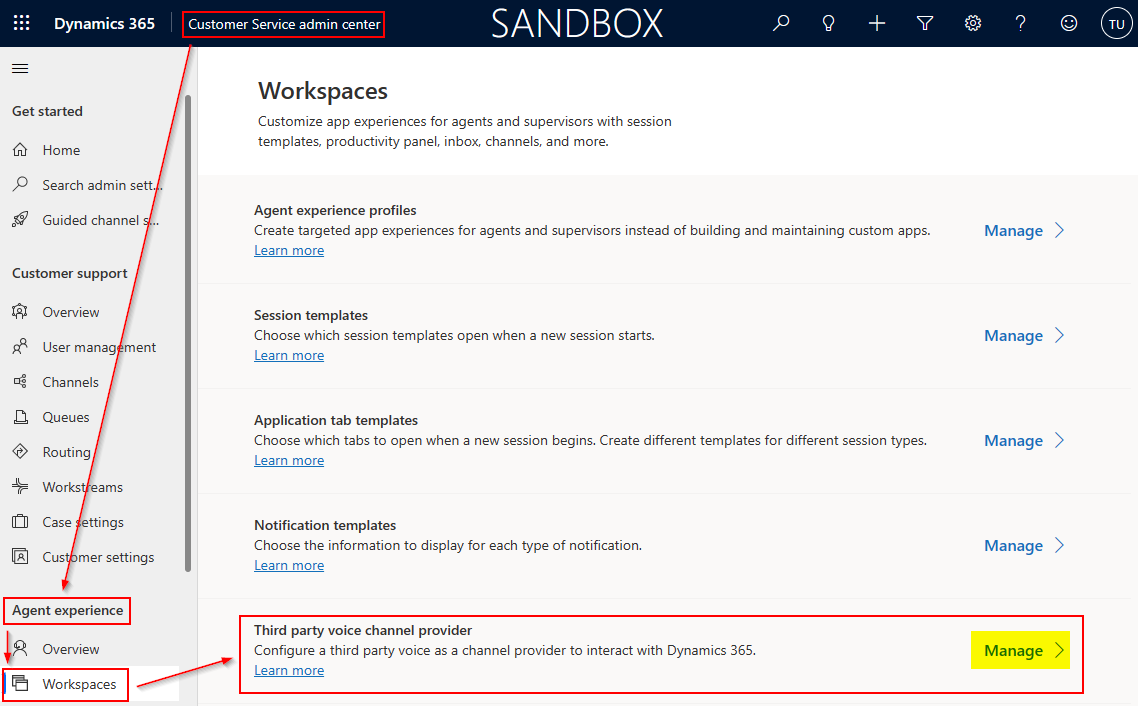Image resolution: width=1138 pixels, height=706 pixels.
Task: Click the question mark help icon
Action: 1020,23
